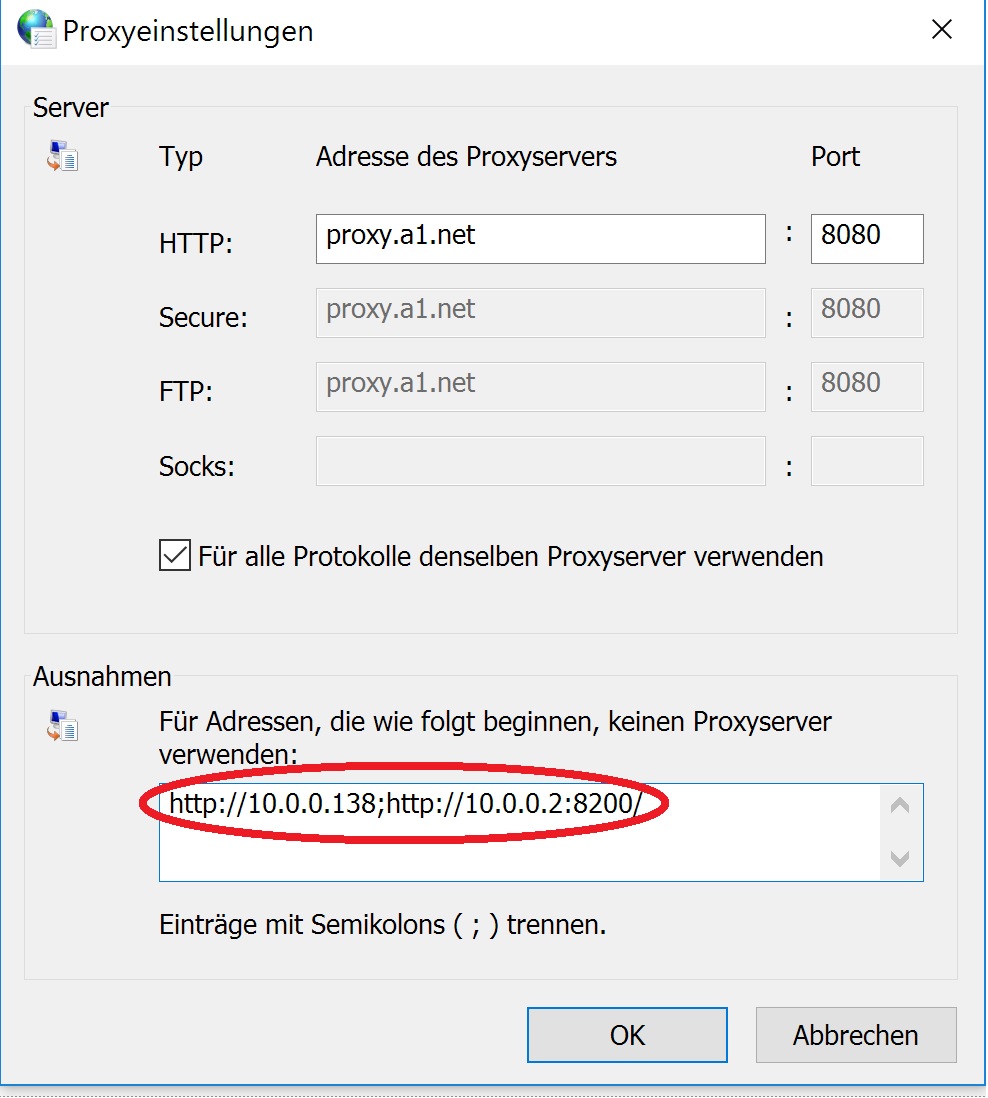Cancel with the Abbrechen button
The height and width of the screenshot is (1098, 988).
[856, 1035]
